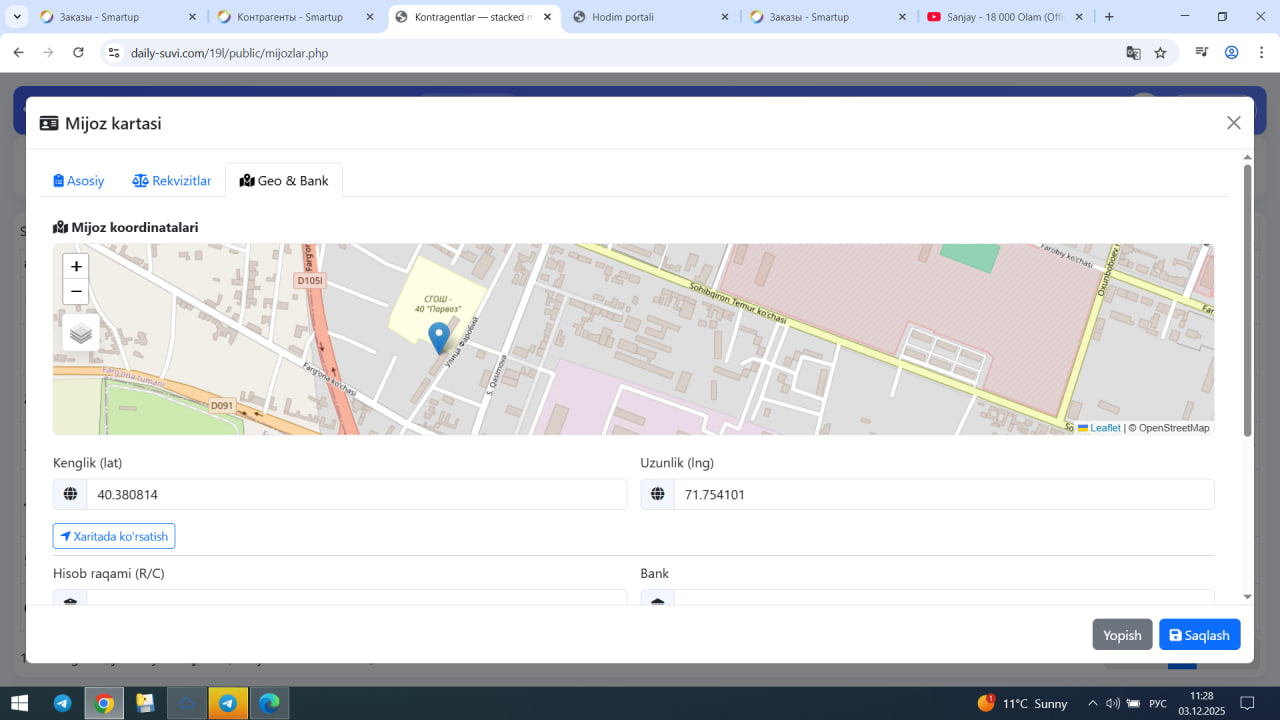Viewport: 1280px width, 720px height.
Task: Click the blue location marker on map
Action: (438, 337)
